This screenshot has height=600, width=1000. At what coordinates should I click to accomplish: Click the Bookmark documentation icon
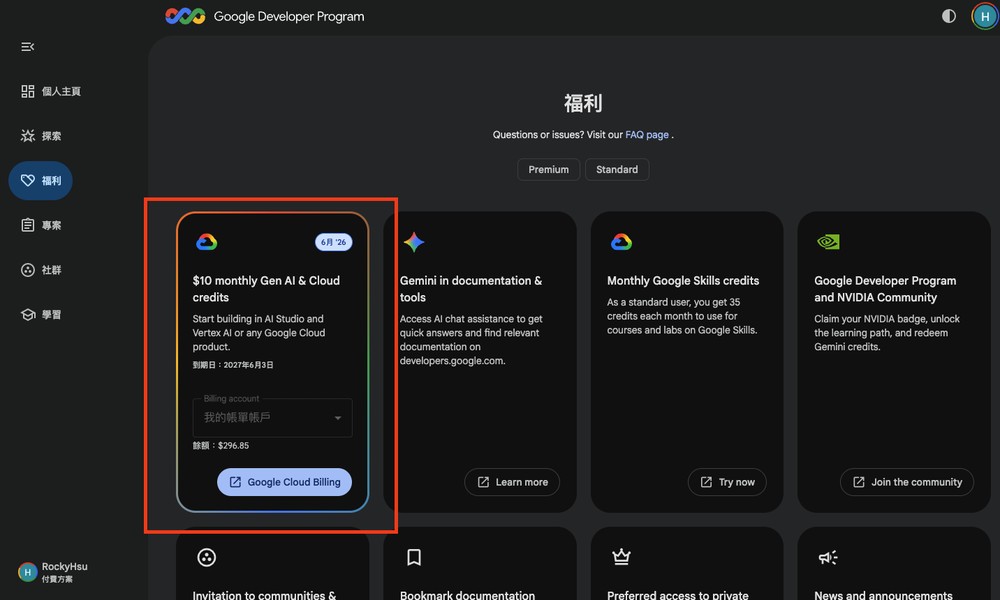point(414,557)
